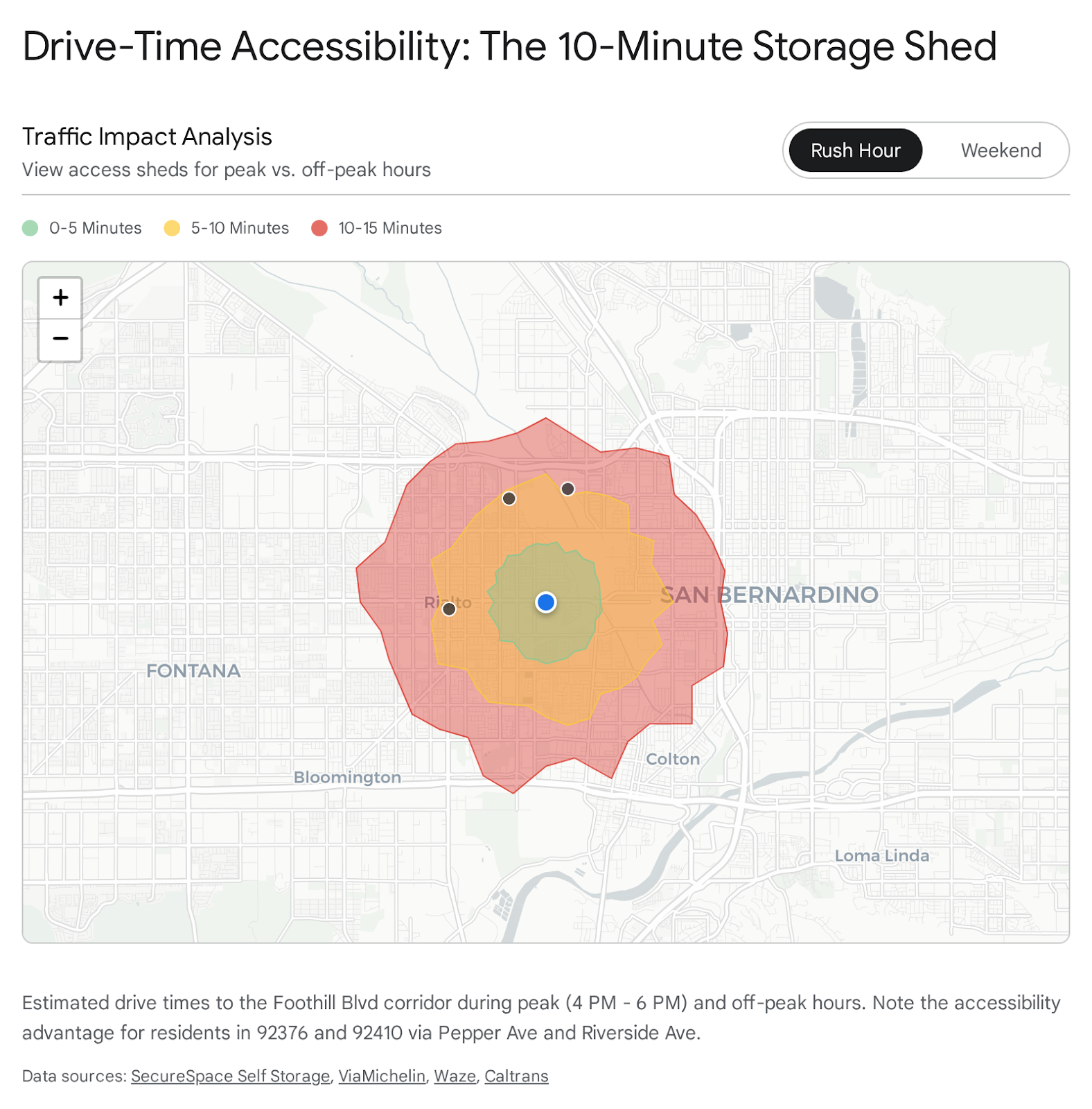The width and height of the screenshot is (1092, 1109).
Task: Click the yellow 5-10 Minutes legend dot
Action: (x=172, y=228)
